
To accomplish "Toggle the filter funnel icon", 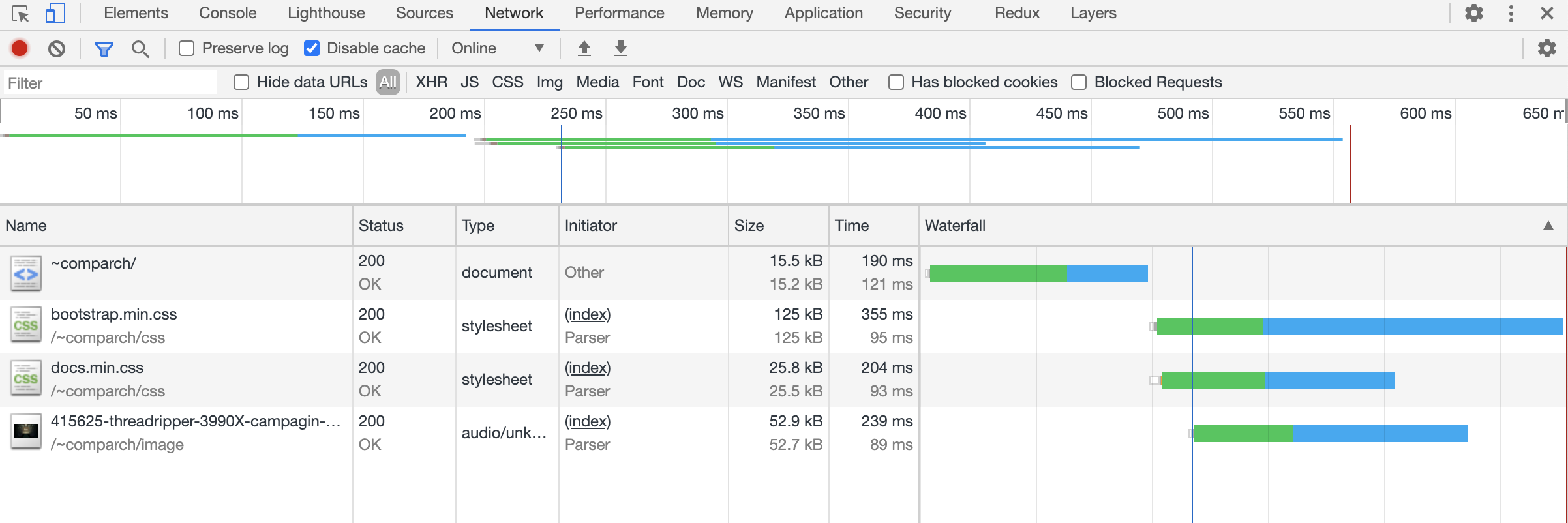I will coord(104,48).
